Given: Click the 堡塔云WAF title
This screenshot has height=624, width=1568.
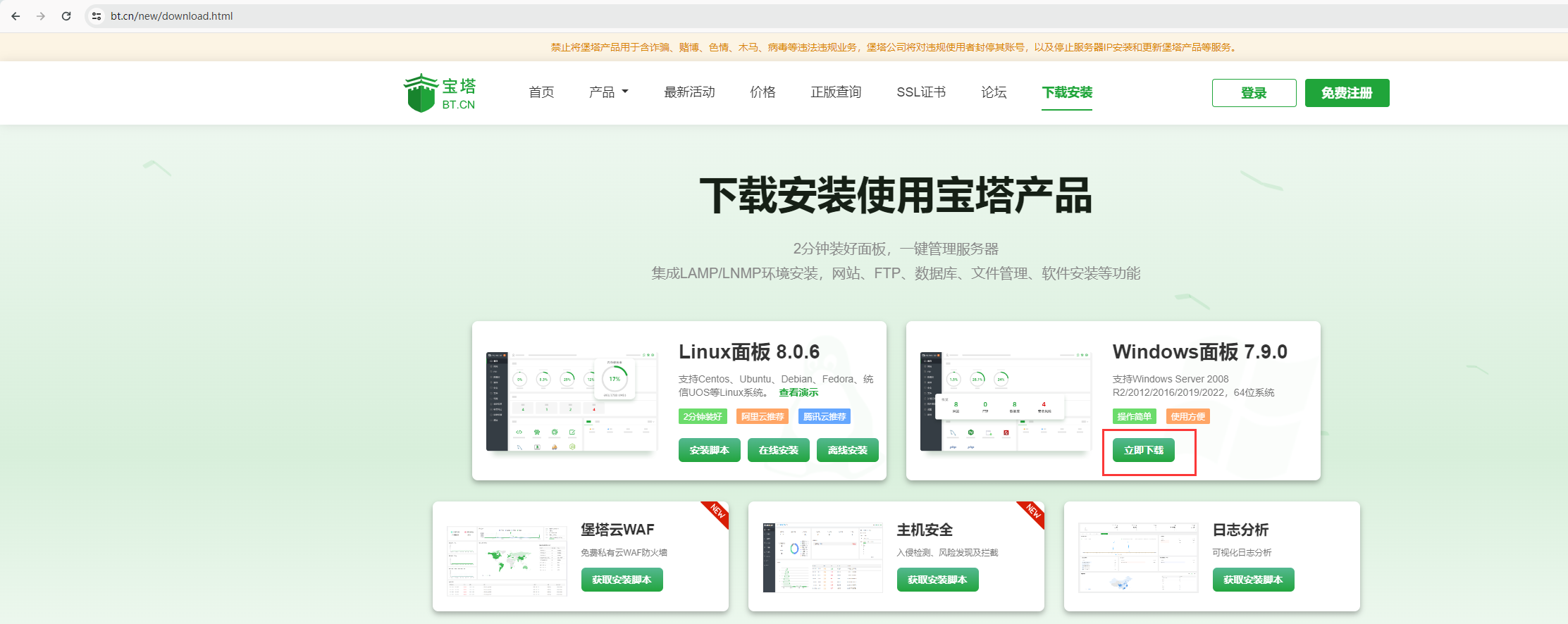Looking at the screenshot, I should pos(617,530).
